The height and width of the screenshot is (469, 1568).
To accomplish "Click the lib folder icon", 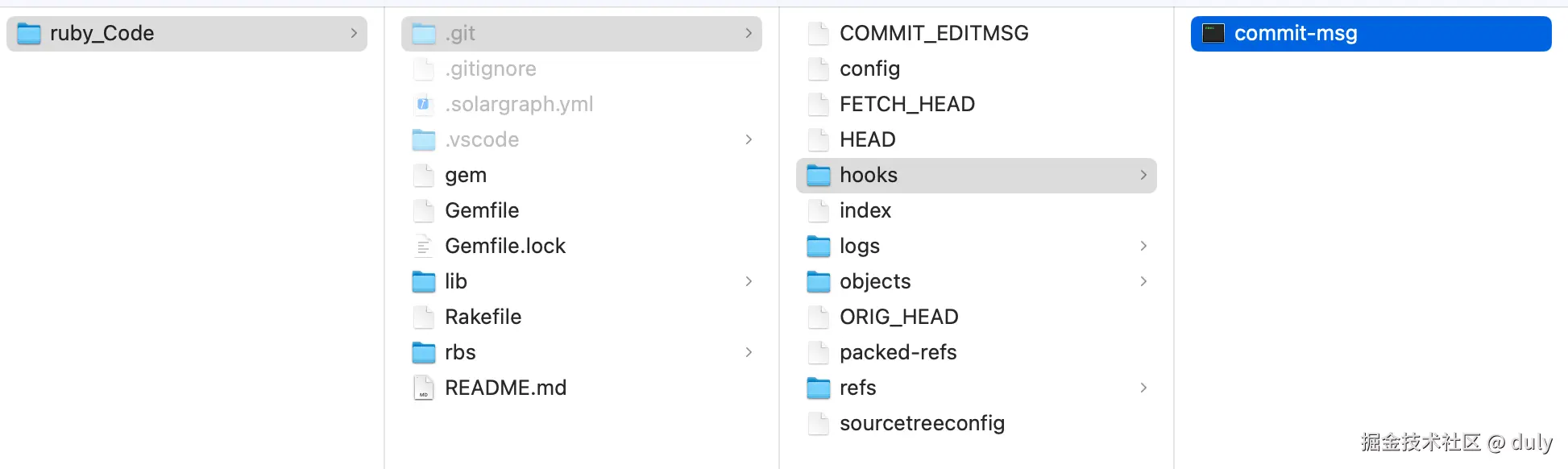I will [x=424, y=281].
